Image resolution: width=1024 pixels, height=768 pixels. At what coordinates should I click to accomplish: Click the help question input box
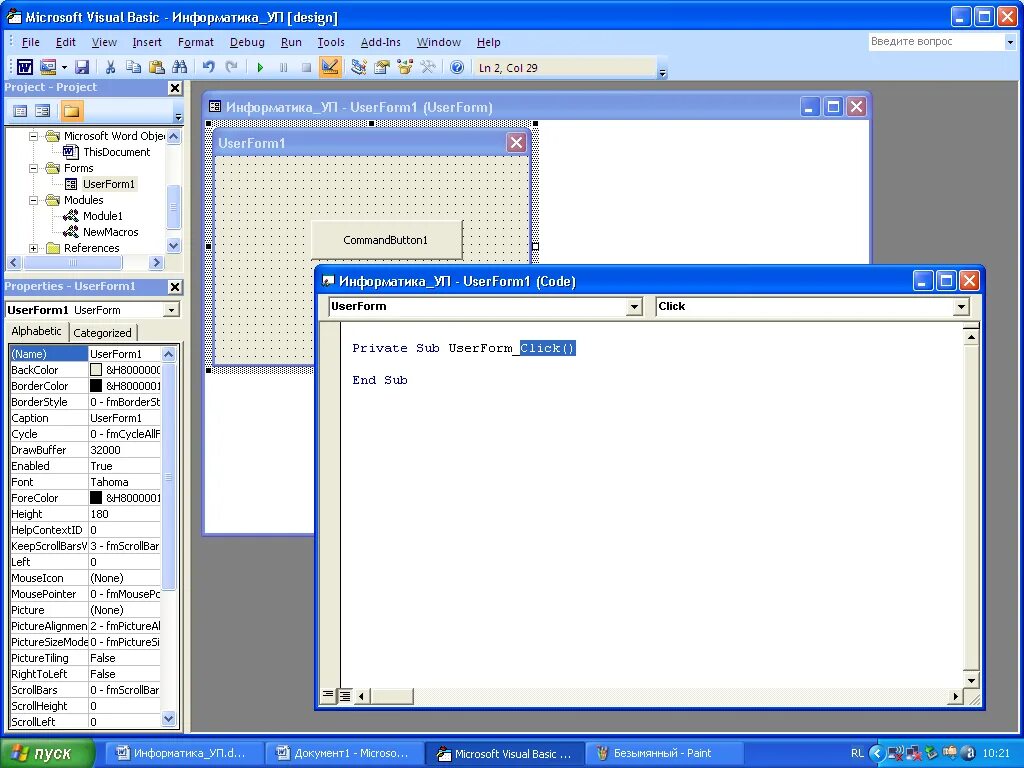tap(936, 42)
